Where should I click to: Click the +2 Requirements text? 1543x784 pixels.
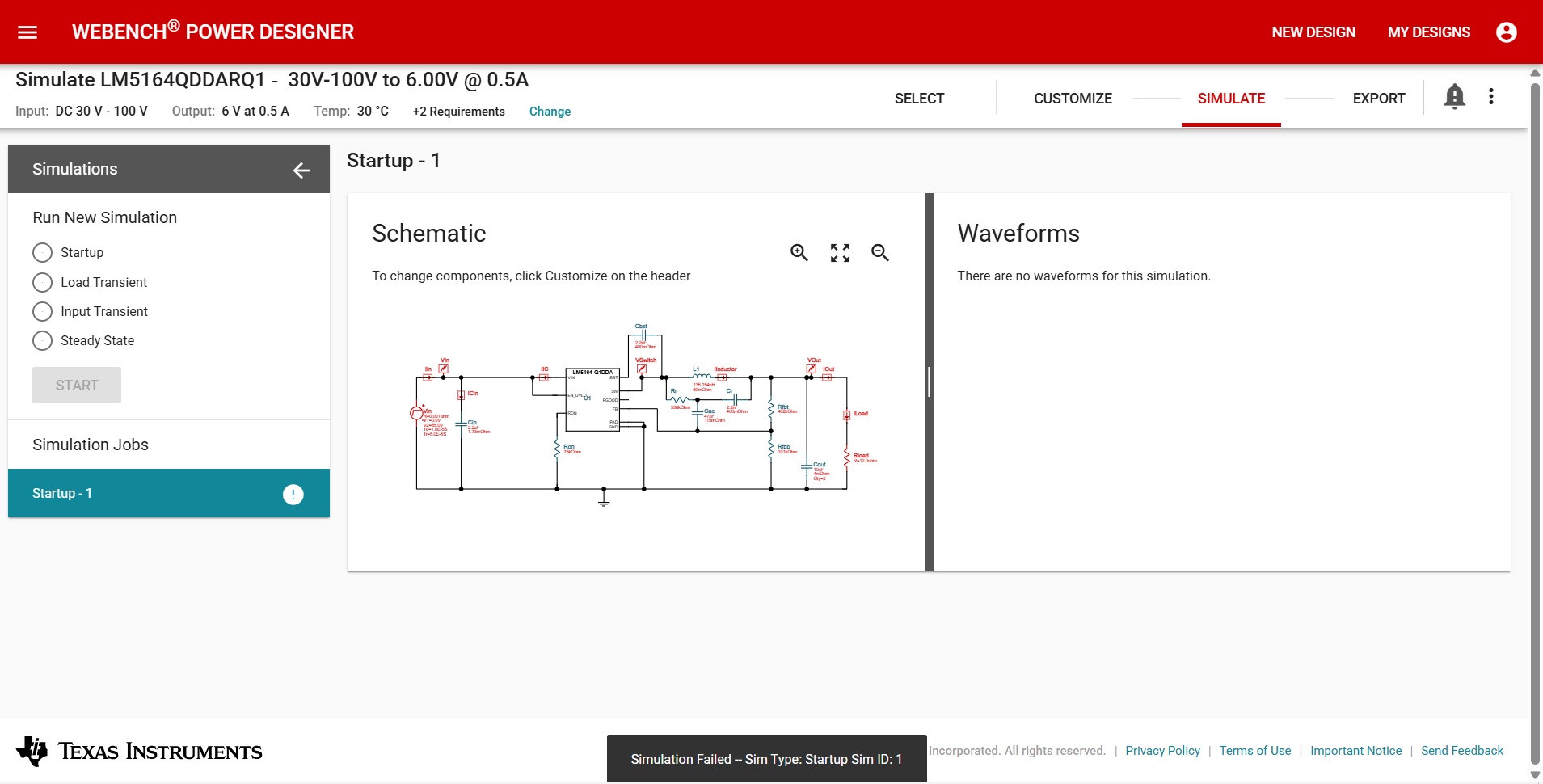[458, 112]
